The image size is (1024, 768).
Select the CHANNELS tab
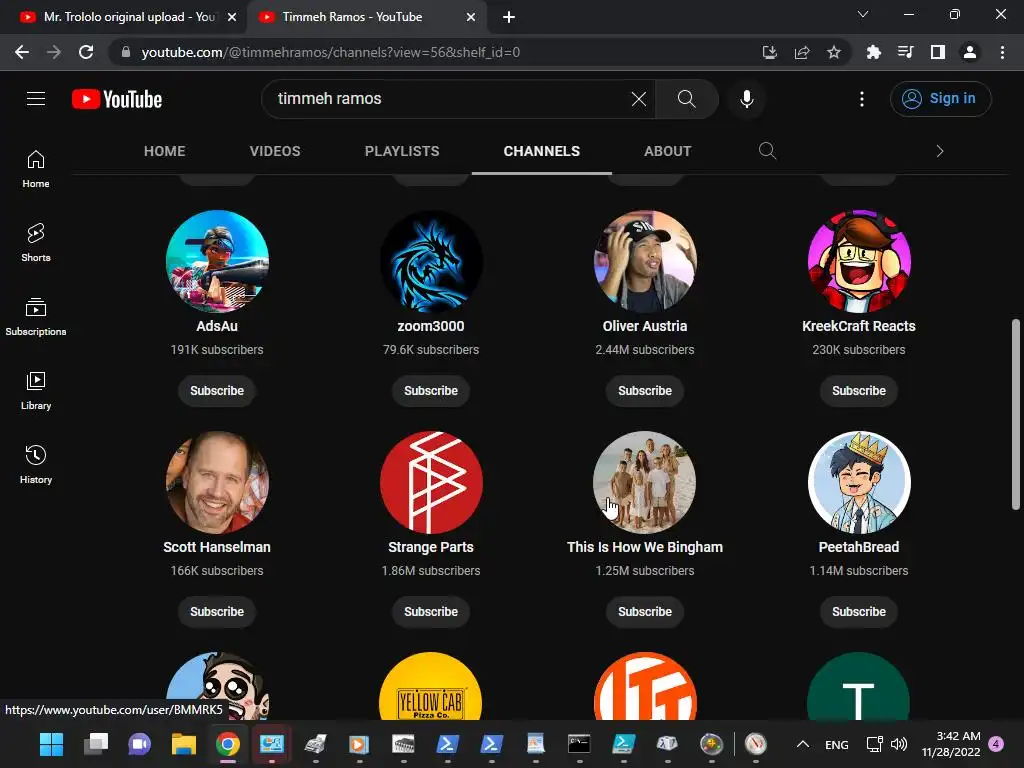click(x=541, y=151)
